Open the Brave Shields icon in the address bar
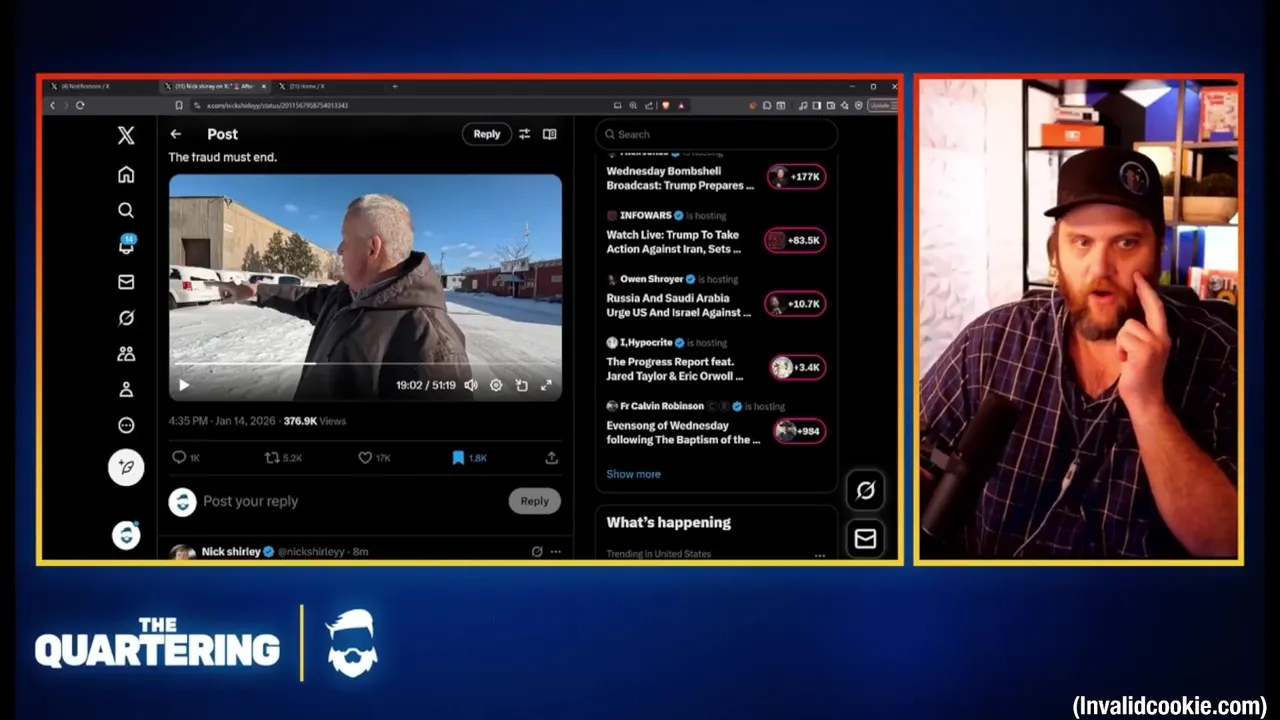The width and height of the screenshot is (1280, 720). [x=666, y=105]
